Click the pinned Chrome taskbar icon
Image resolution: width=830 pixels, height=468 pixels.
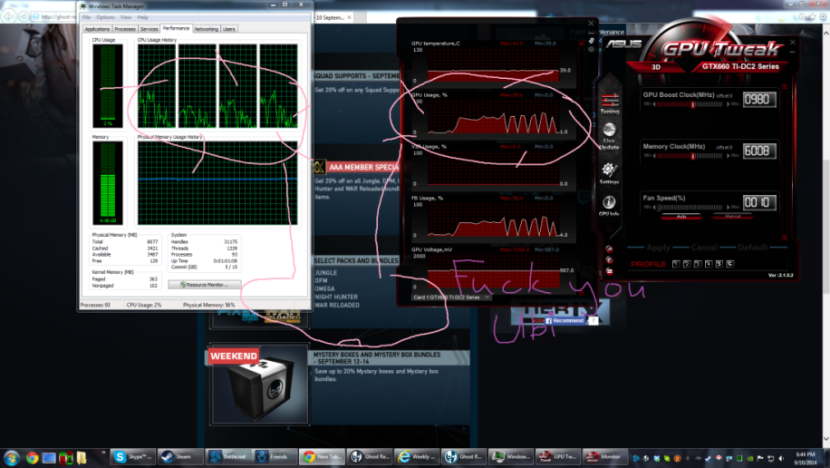click(x=32, y=456)
